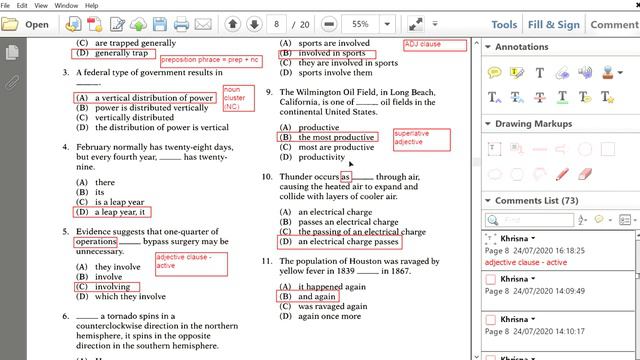Select the Underline text tool
The height and width of the screenshot is (360, 640).
click(562, 97)
